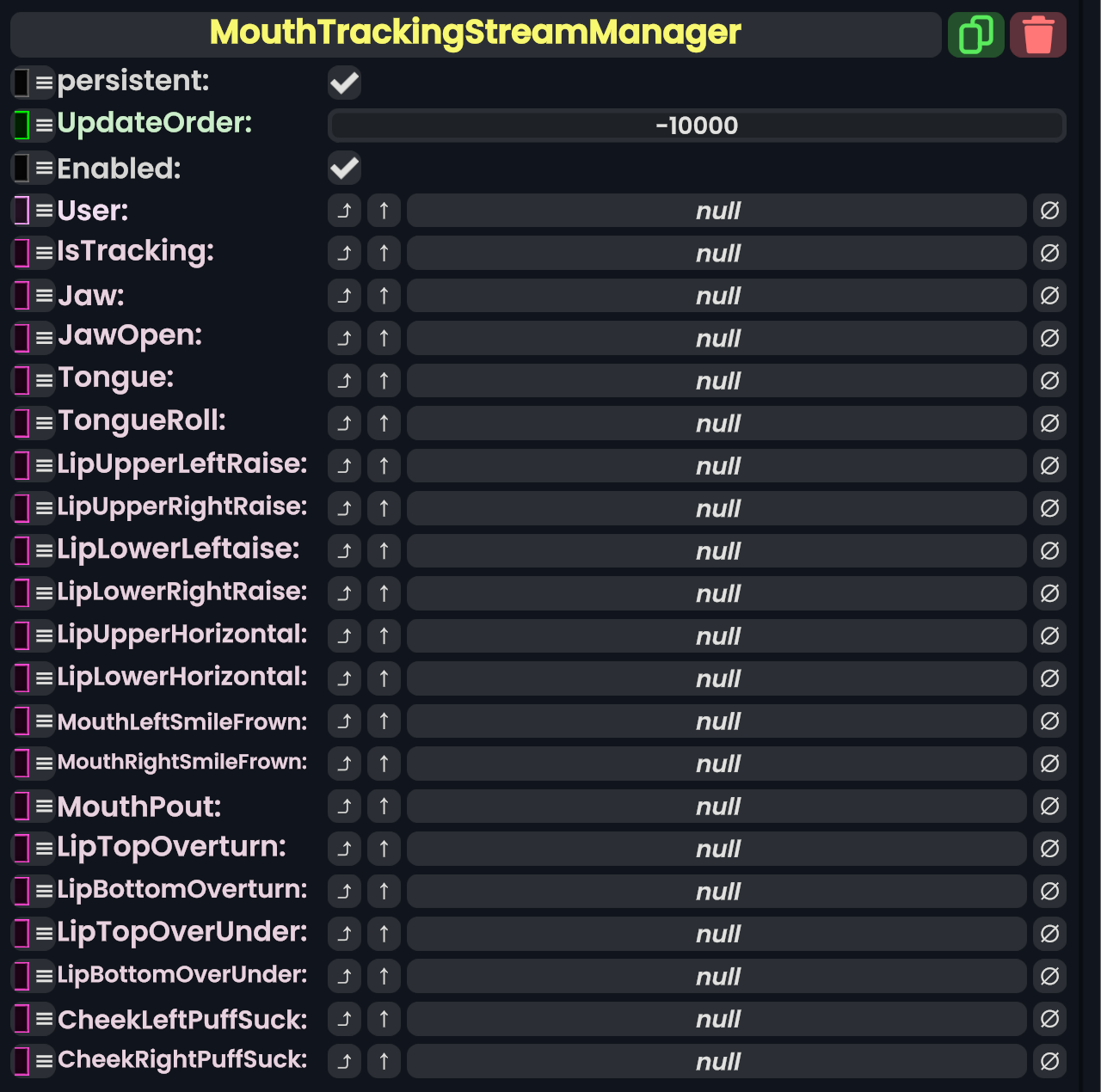Clear the User reference to null

pyautogui.click(x=1049, y=211)
